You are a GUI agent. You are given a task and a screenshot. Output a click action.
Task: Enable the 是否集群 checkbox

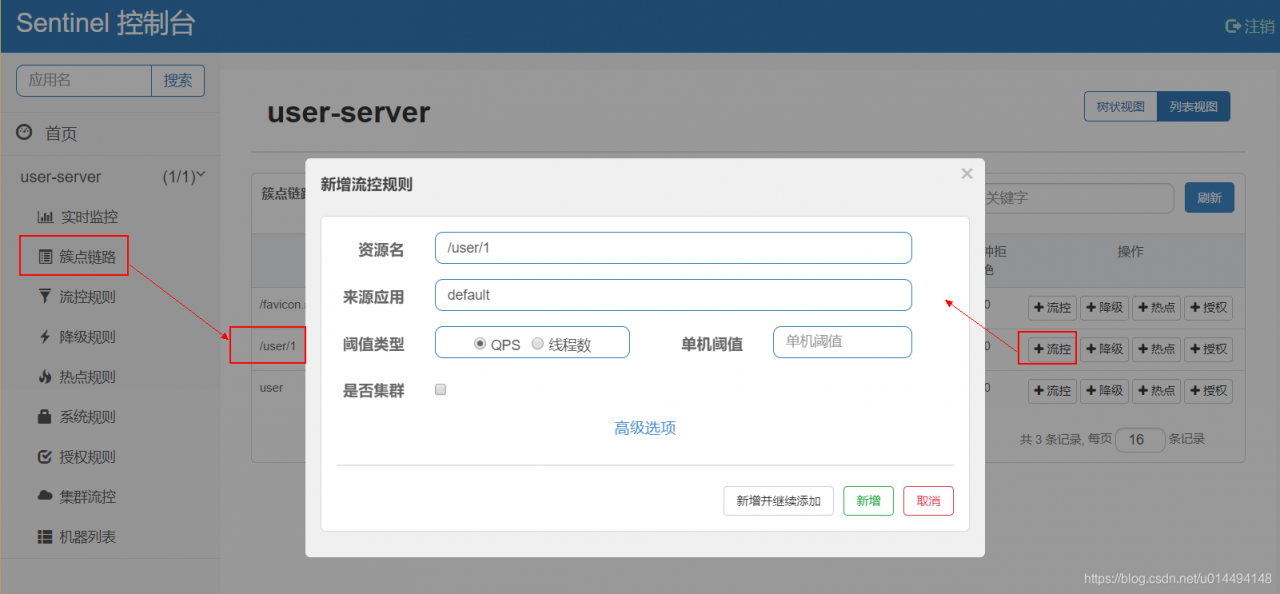click(440, 390)
